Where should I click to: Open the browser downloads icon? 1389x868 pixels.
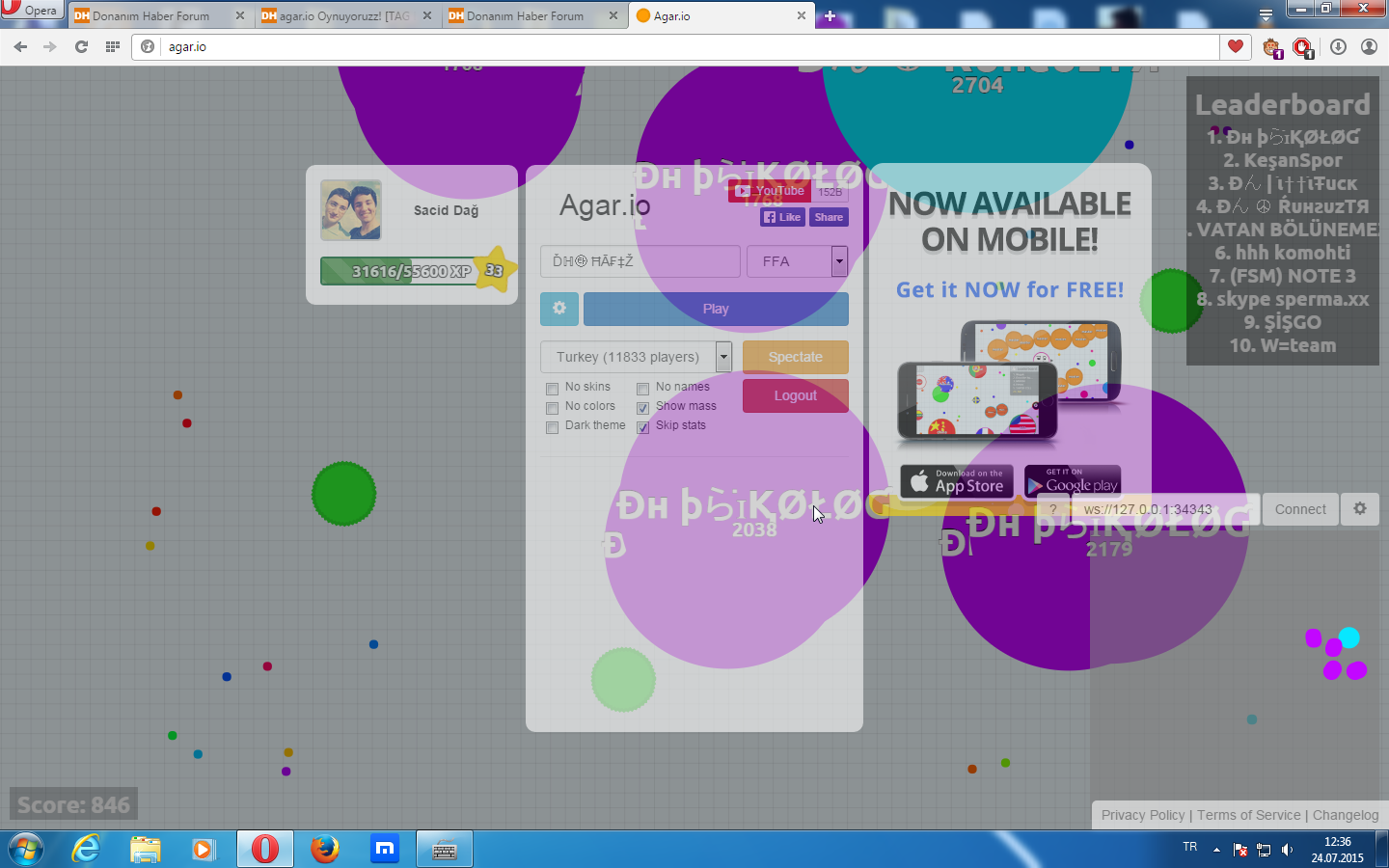[x=1338, y=46]
